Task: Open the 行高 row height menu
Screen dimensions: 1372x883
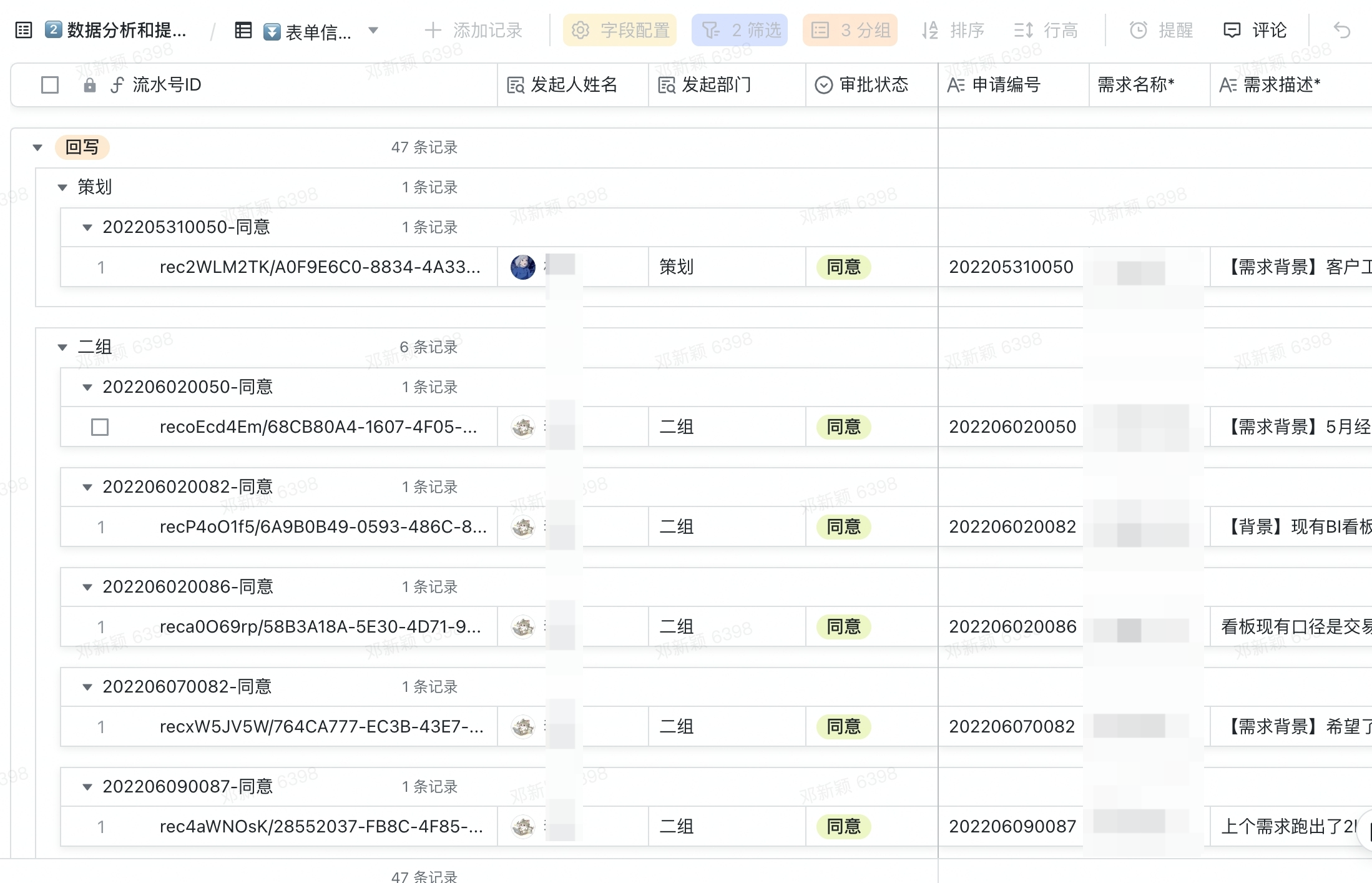Action: click(x=1046, y=30)
